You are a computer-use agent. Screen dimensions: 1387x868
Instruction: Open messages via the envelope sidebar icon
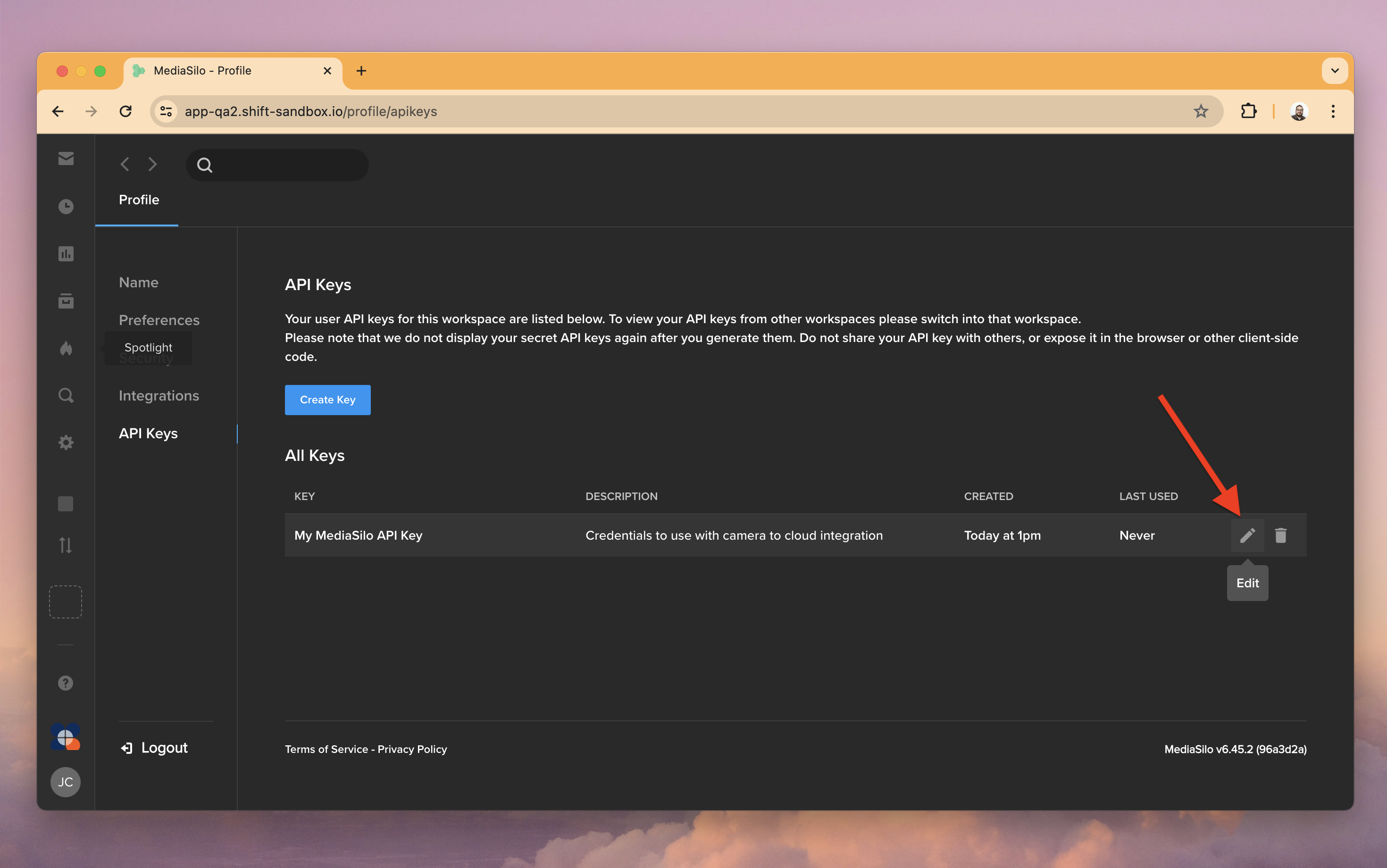click(x=66, y=159)
